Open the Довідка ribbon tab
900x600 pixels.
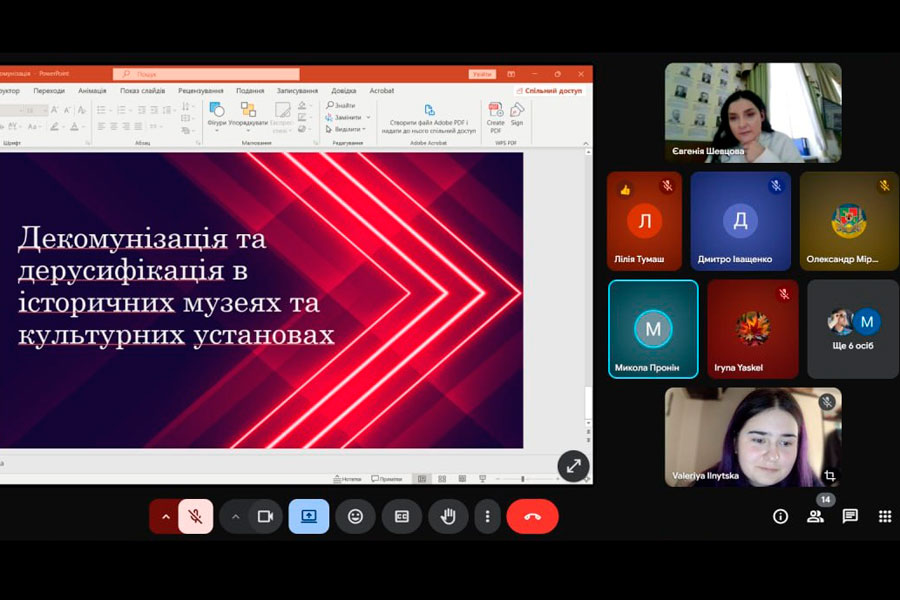click(x=344, y=91)
